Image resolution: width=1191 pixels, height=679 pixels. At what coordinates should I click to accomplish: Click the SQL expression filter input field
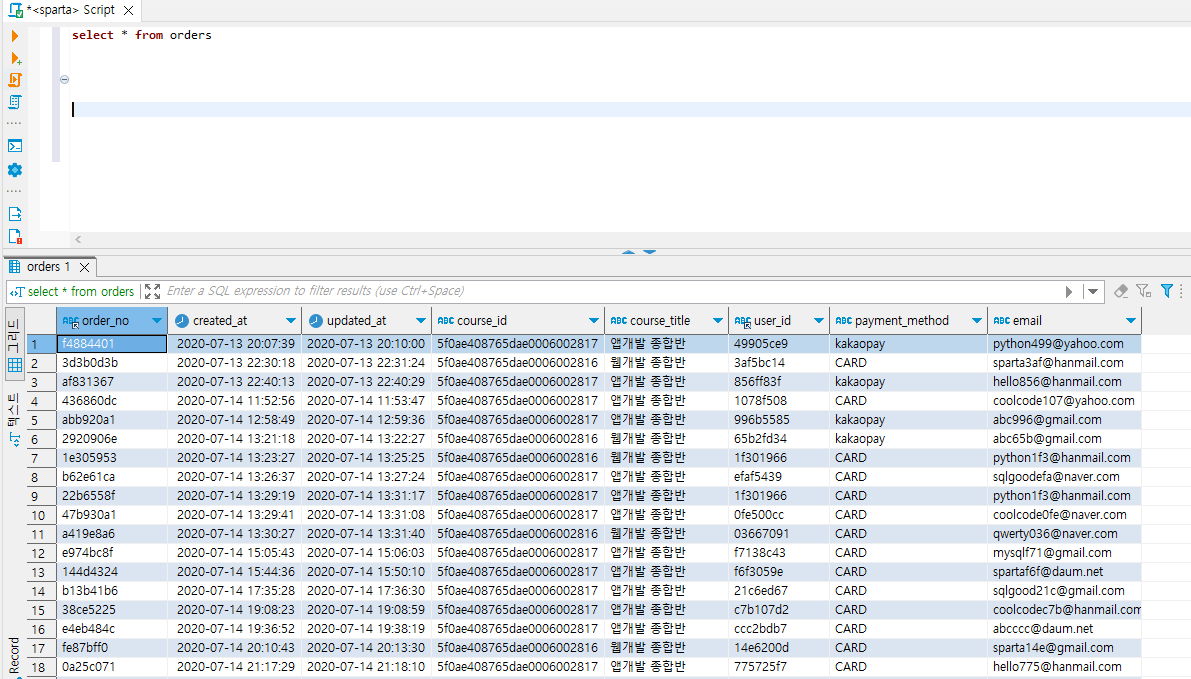click(500, 290)
